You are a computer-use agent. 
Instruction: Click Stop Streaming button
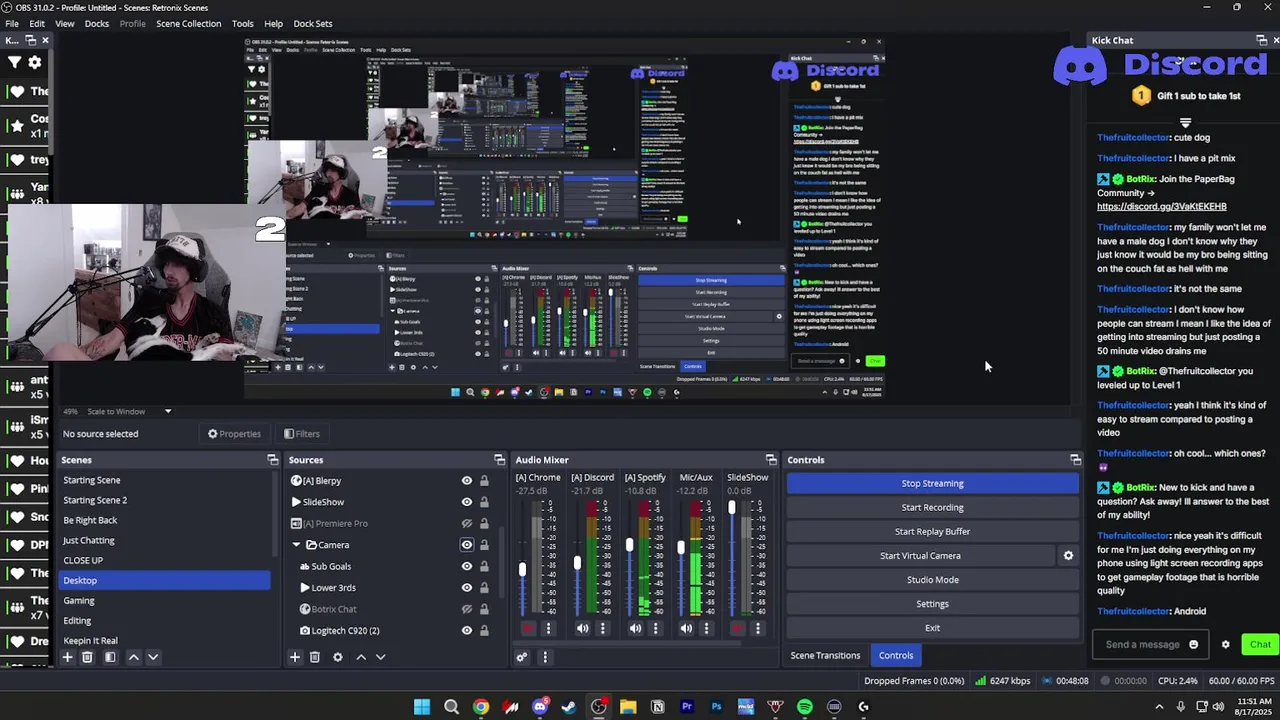pyautogui.click(x=933, y=483)
